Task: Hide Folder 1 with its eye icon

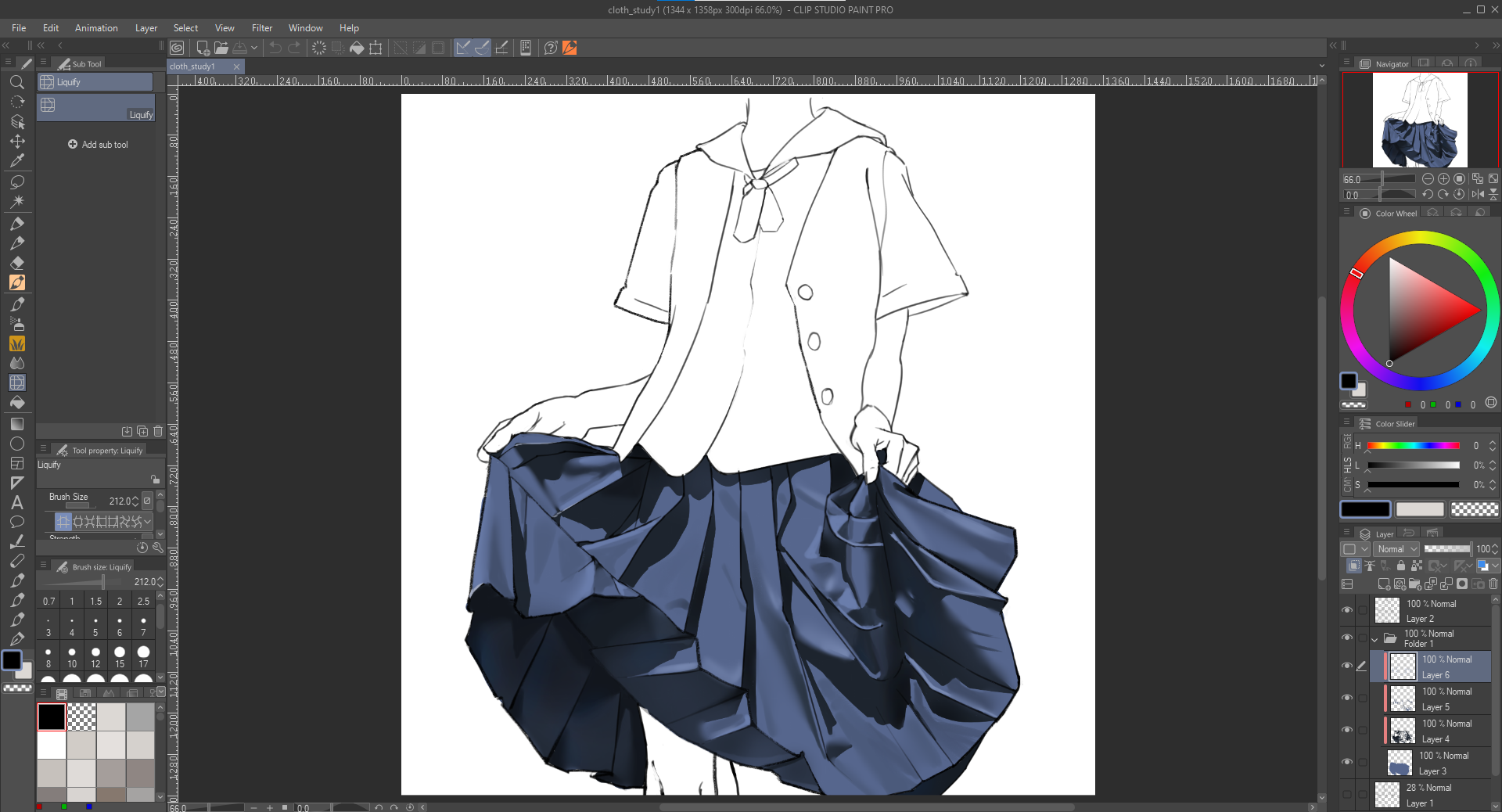Action: (x=1347, y=638)
